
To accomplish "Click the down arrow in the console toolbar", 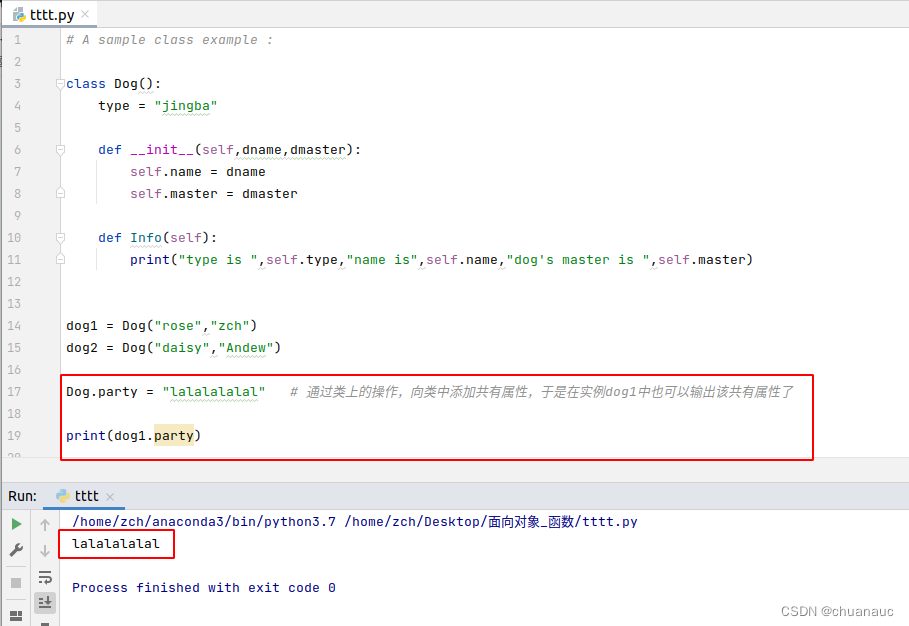I will [x=45, y=549].
